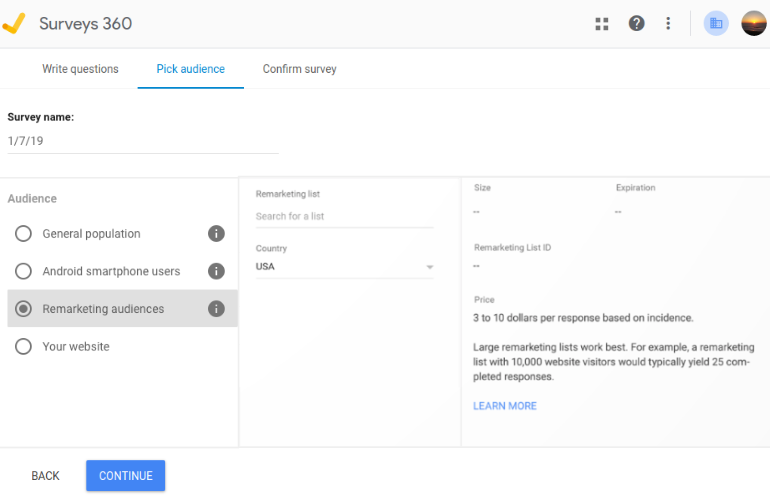Click the BACK button
This screenshot has height=500, width=770.
pos(45,475)
